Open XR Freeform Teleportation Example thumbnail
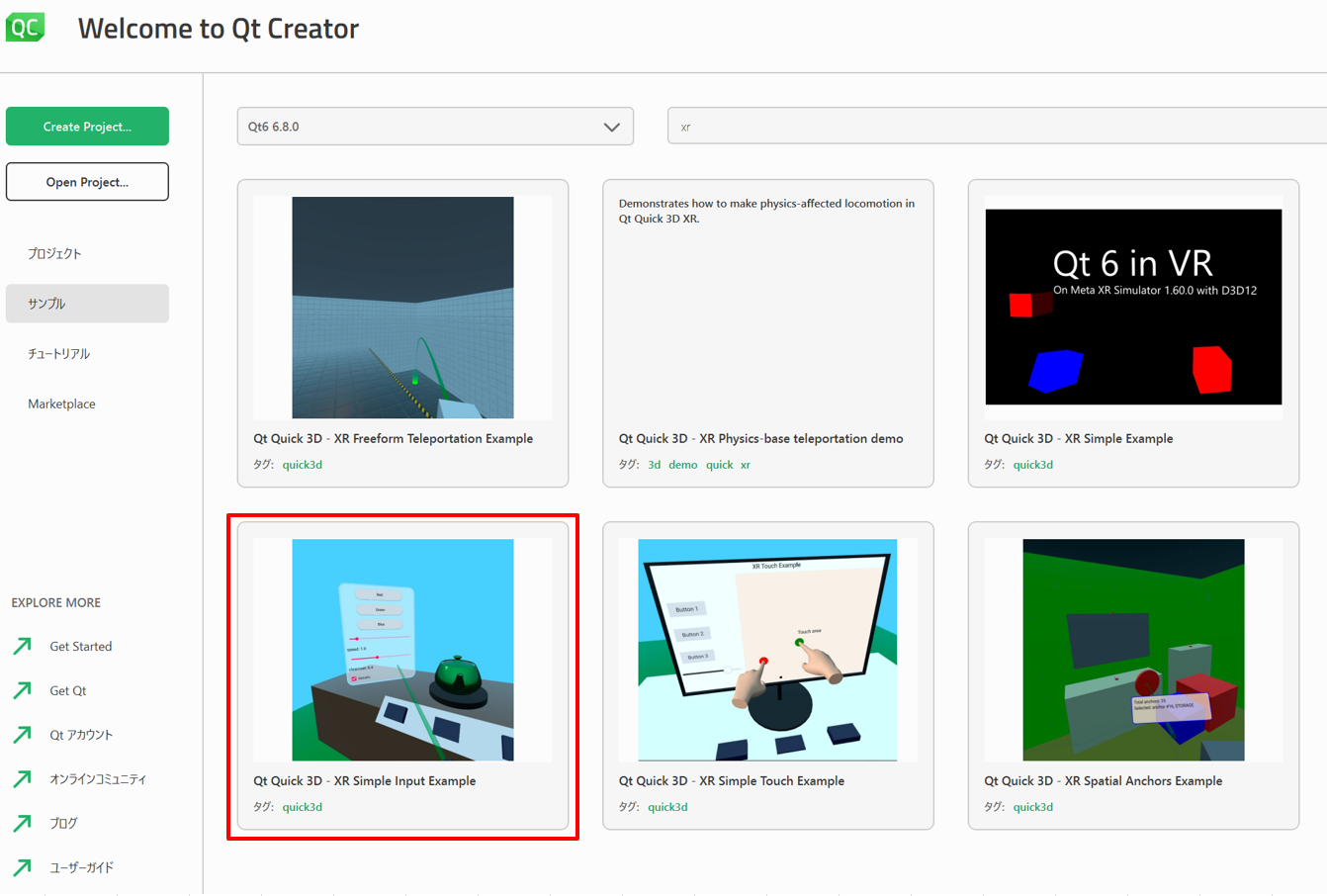The height and width of the screenshot is (896, 1327). coord(402,308)
